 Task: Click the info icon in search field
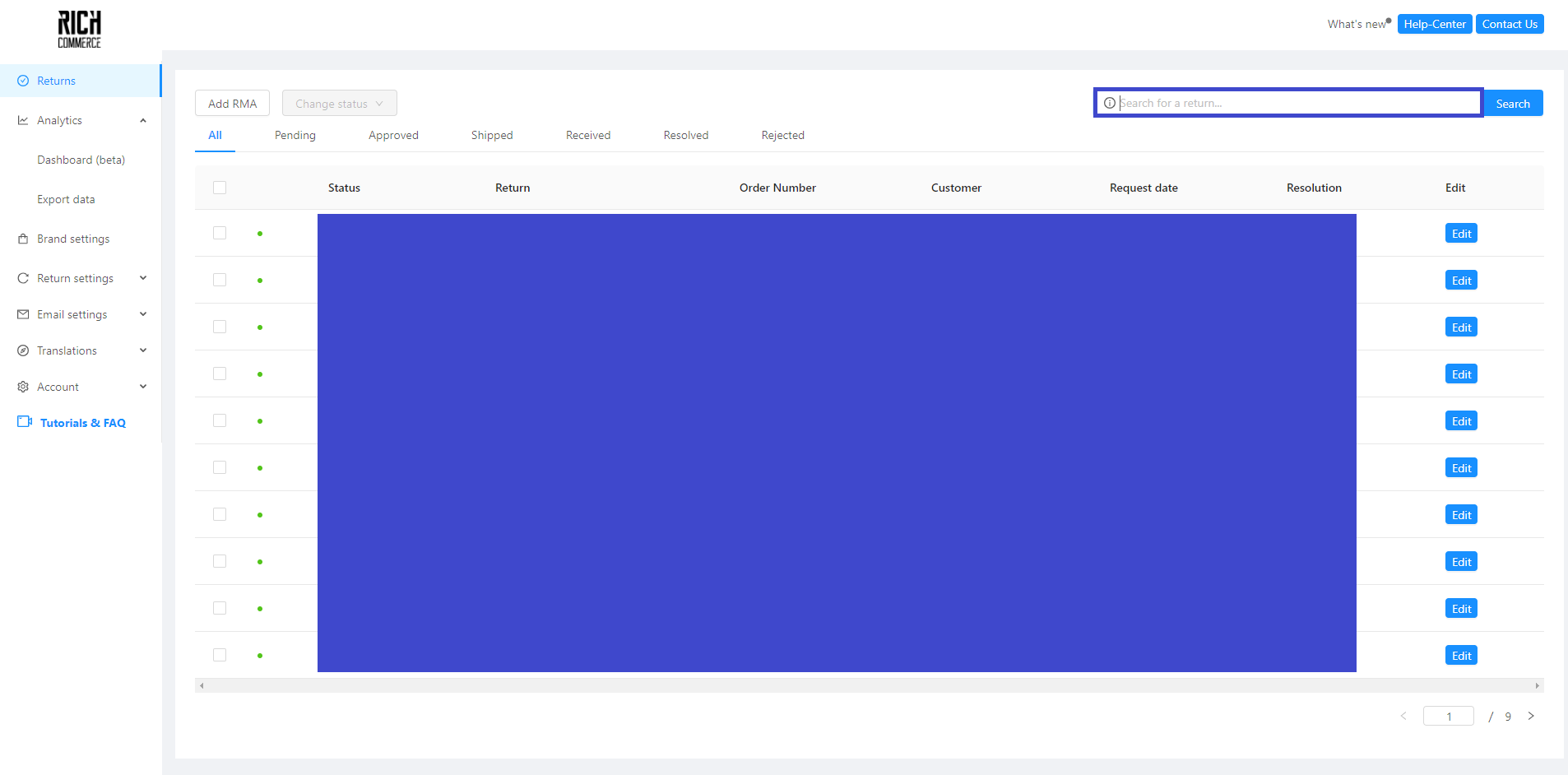tap(1110, 103)
